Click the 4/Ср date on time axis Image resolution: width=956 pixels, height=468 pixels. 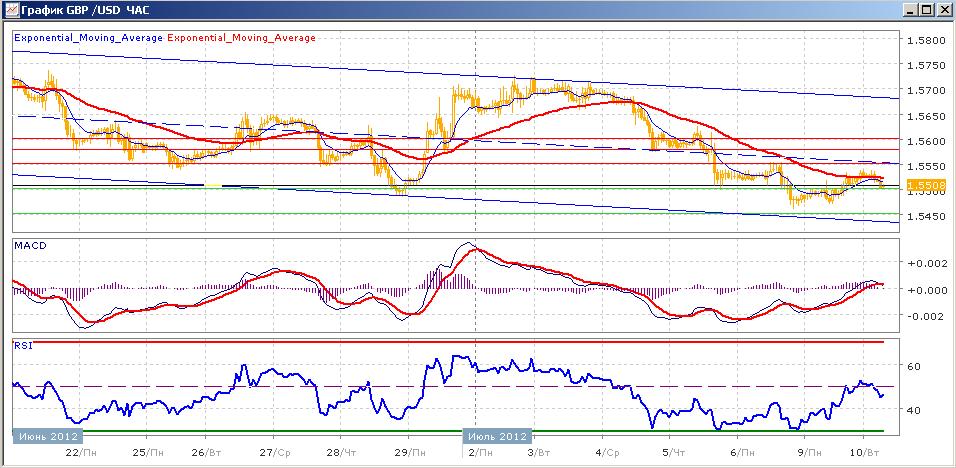click(x=606, y=452)
